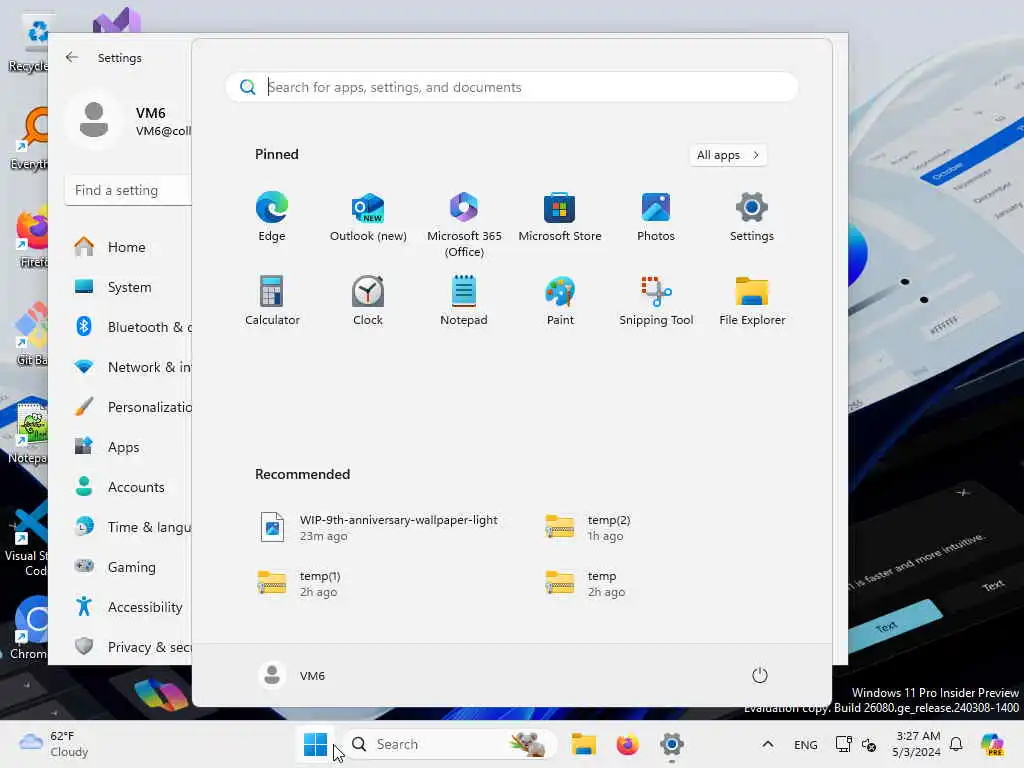
Task: Open Network & internet settings category
Action: click(x=131, y=367)
